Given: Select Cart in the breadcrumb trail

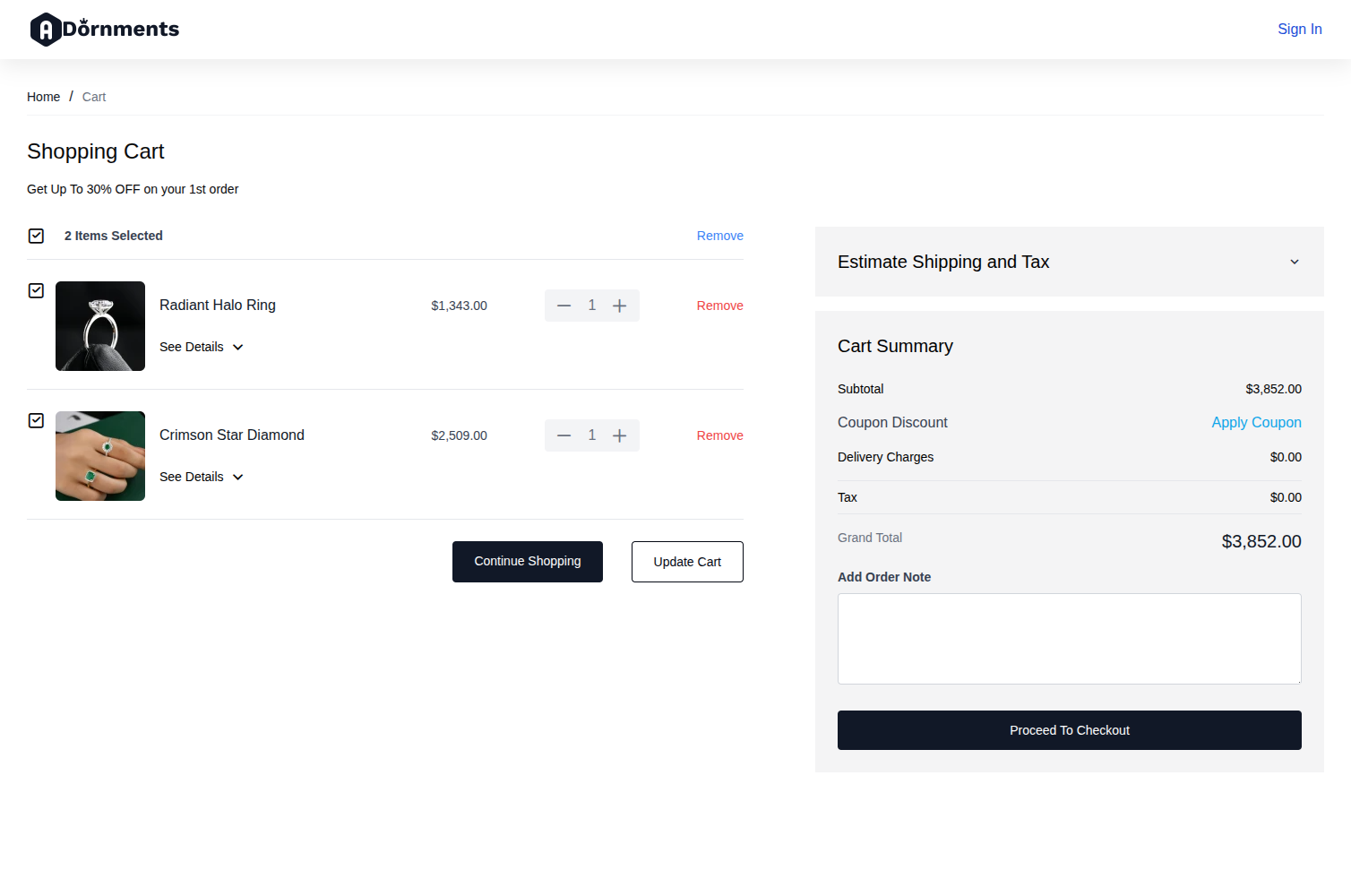Looking at the screenshot, I should [x=93, y=97].
